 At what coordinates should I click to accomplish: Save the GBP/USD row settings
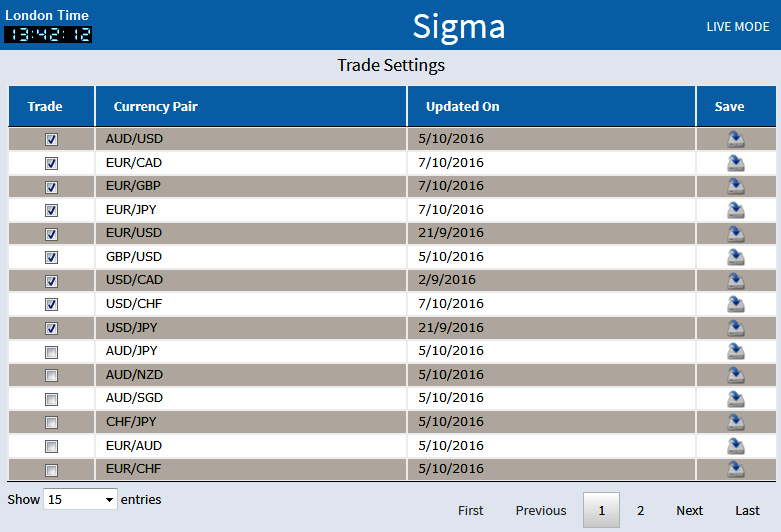pyautogui.click(x=736, y=257)
